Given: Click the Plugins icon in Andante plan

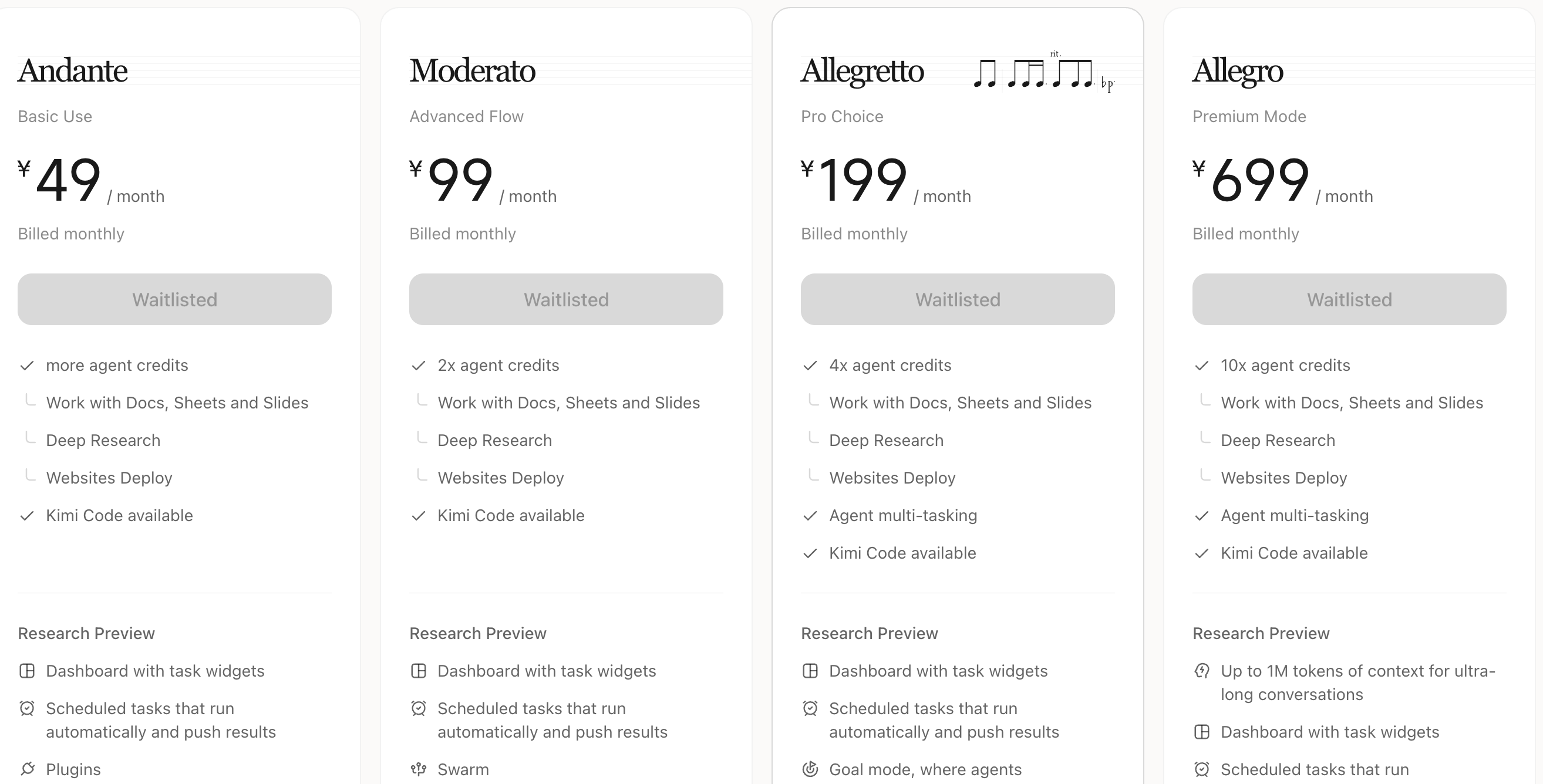Looking at the screenshot, I should pyautogui.click(x=27, y=769).
